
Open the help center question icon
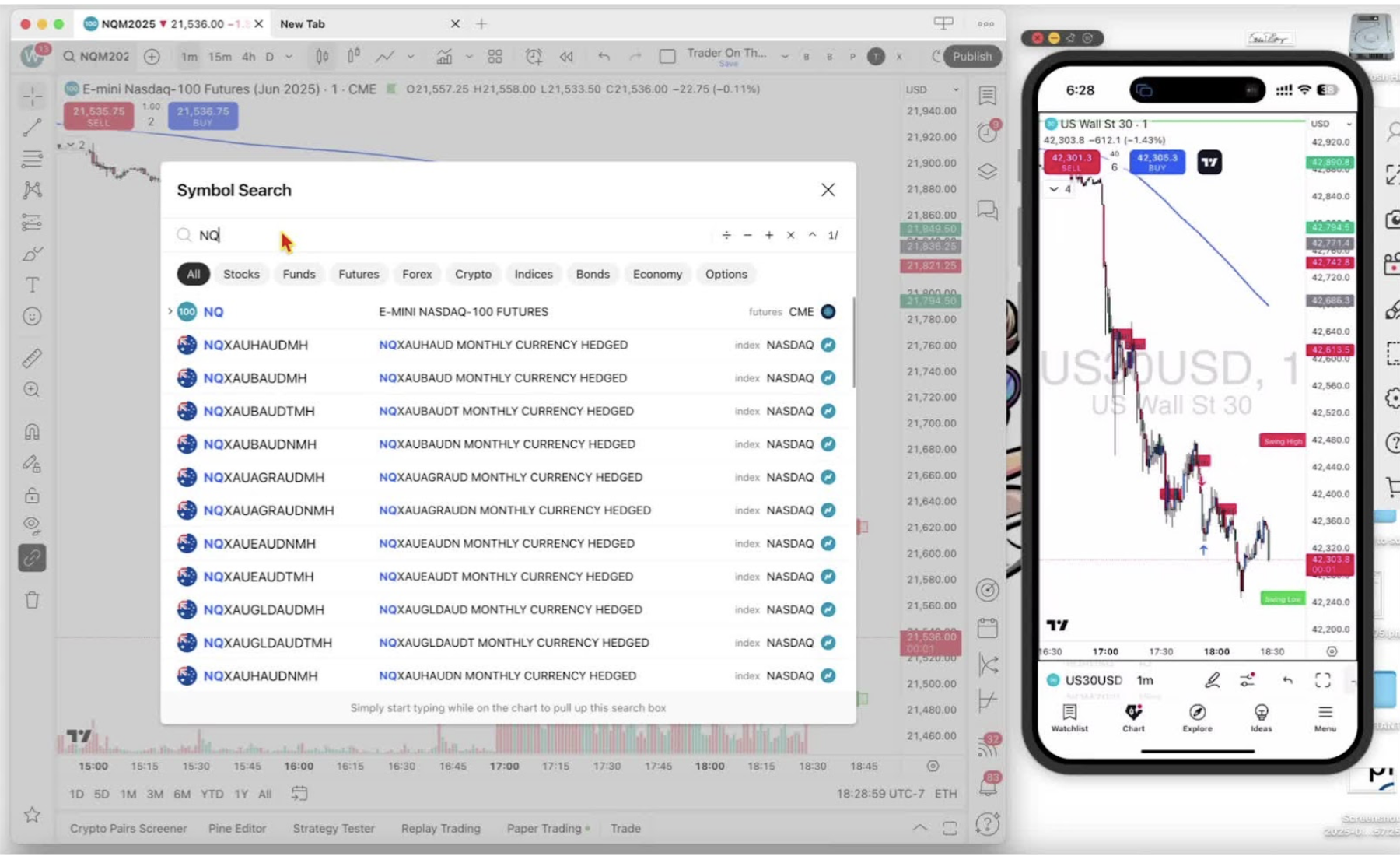tap(987, 823)
